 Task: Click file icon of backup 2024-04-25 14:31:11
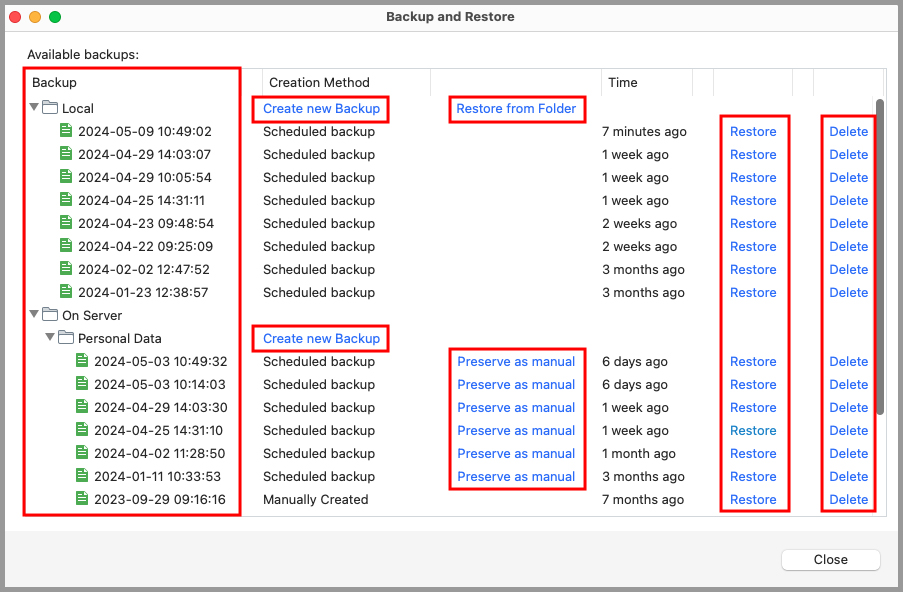pyautogui.click(x=66, y=200)
